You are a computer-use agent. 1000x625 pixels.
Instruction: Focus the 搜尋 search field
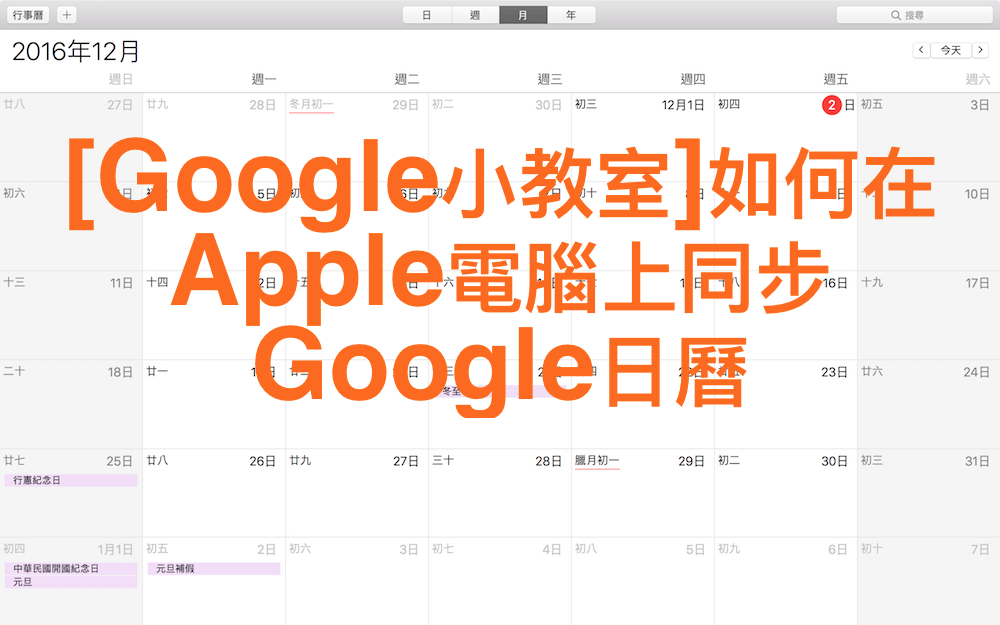click(915, 15)
